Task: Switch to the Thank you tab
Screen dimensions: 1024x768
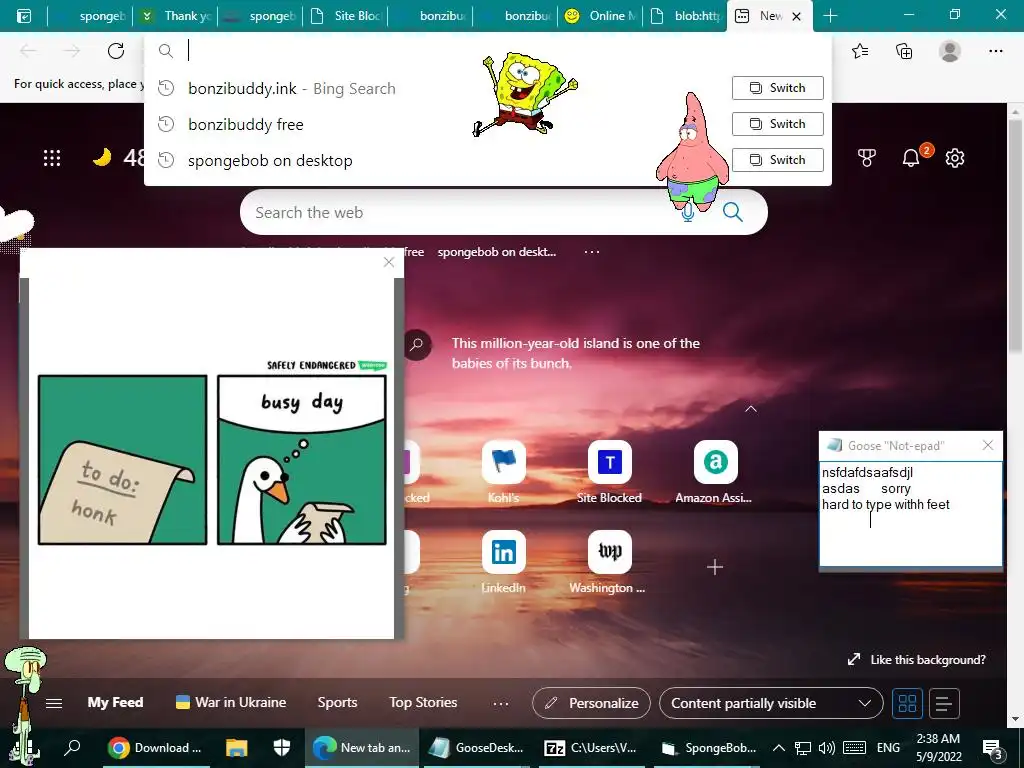Action: point(175,16)
